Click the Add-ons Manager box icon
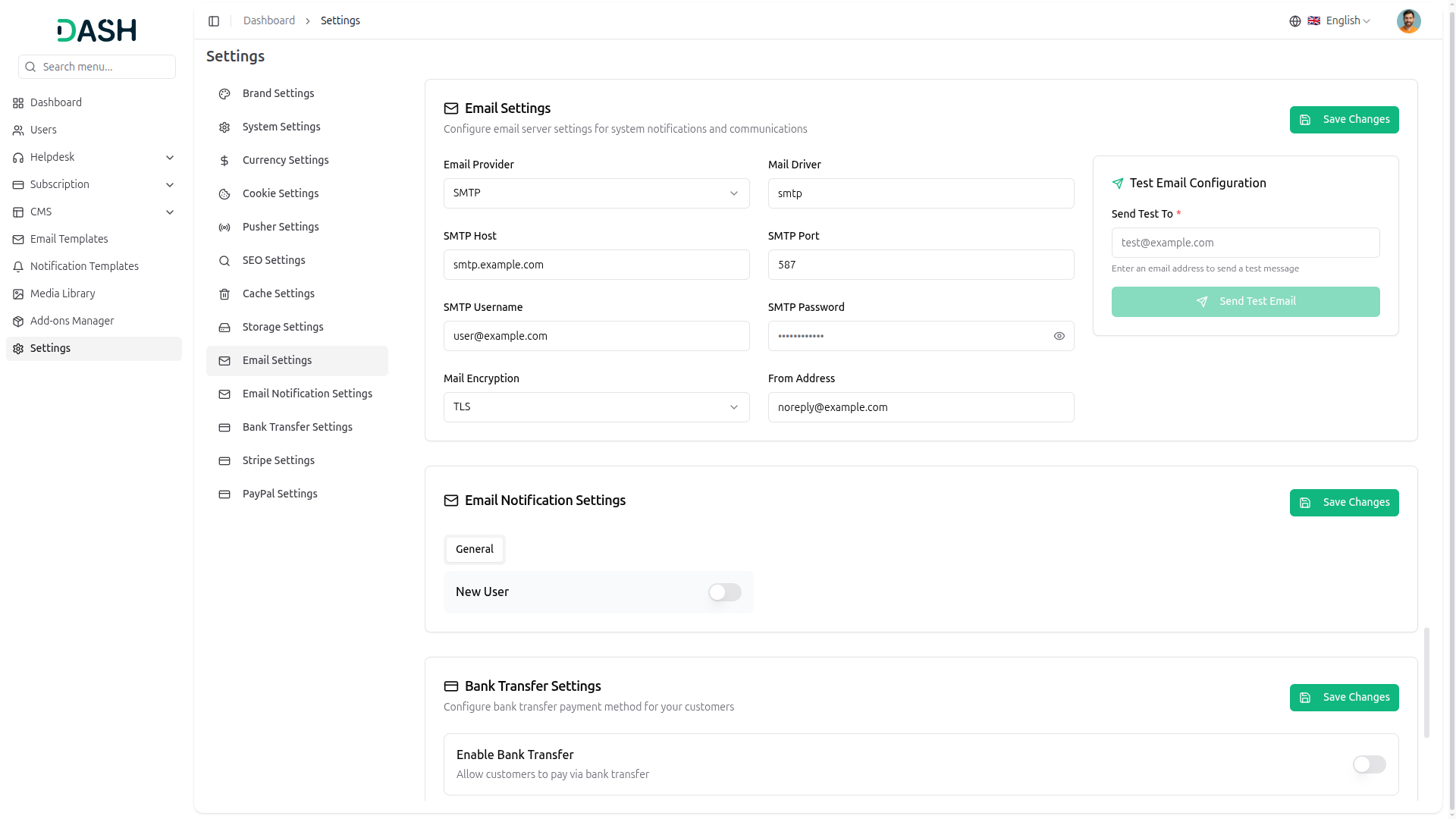Screen dimensions: 1456x819 pos(18,322)
